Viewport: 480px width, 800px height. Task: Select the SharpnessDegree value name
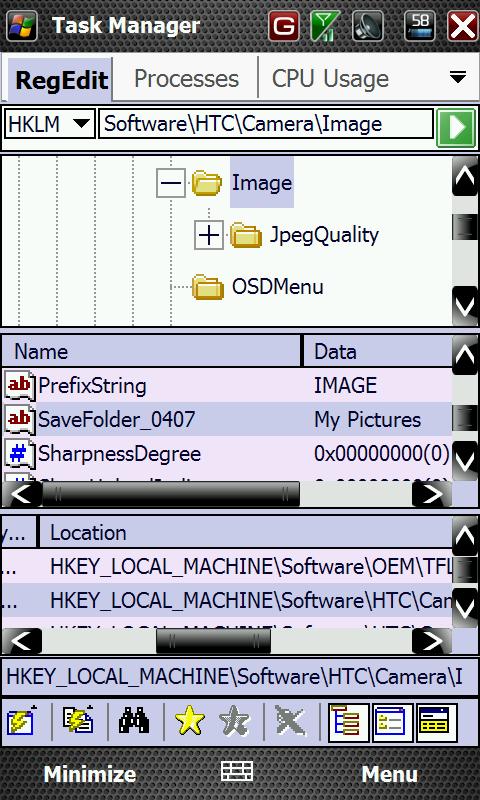(119, 454)
